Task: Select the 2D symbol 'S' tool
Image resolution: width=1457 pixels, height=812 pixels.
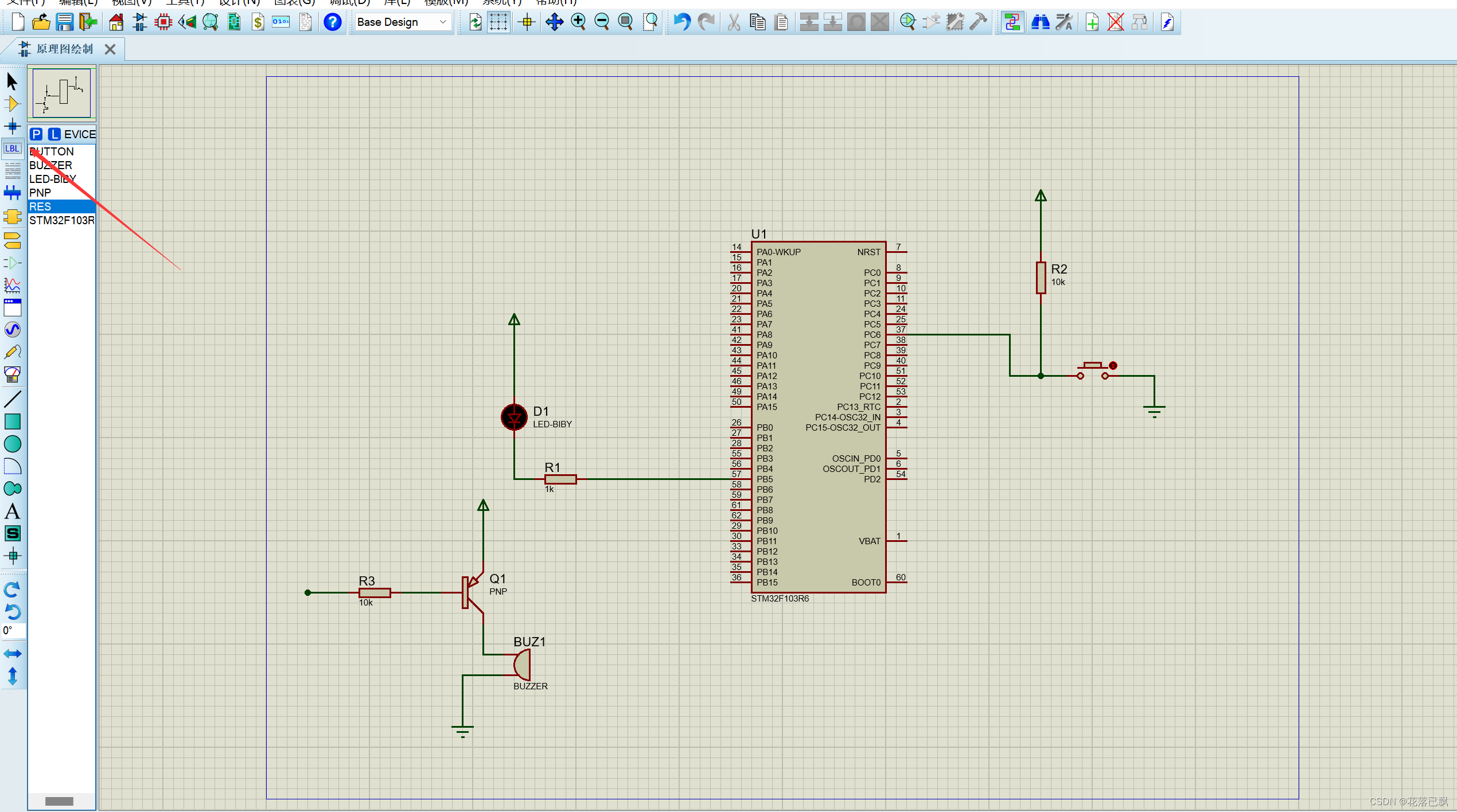Action: click(x=12, y=533)
